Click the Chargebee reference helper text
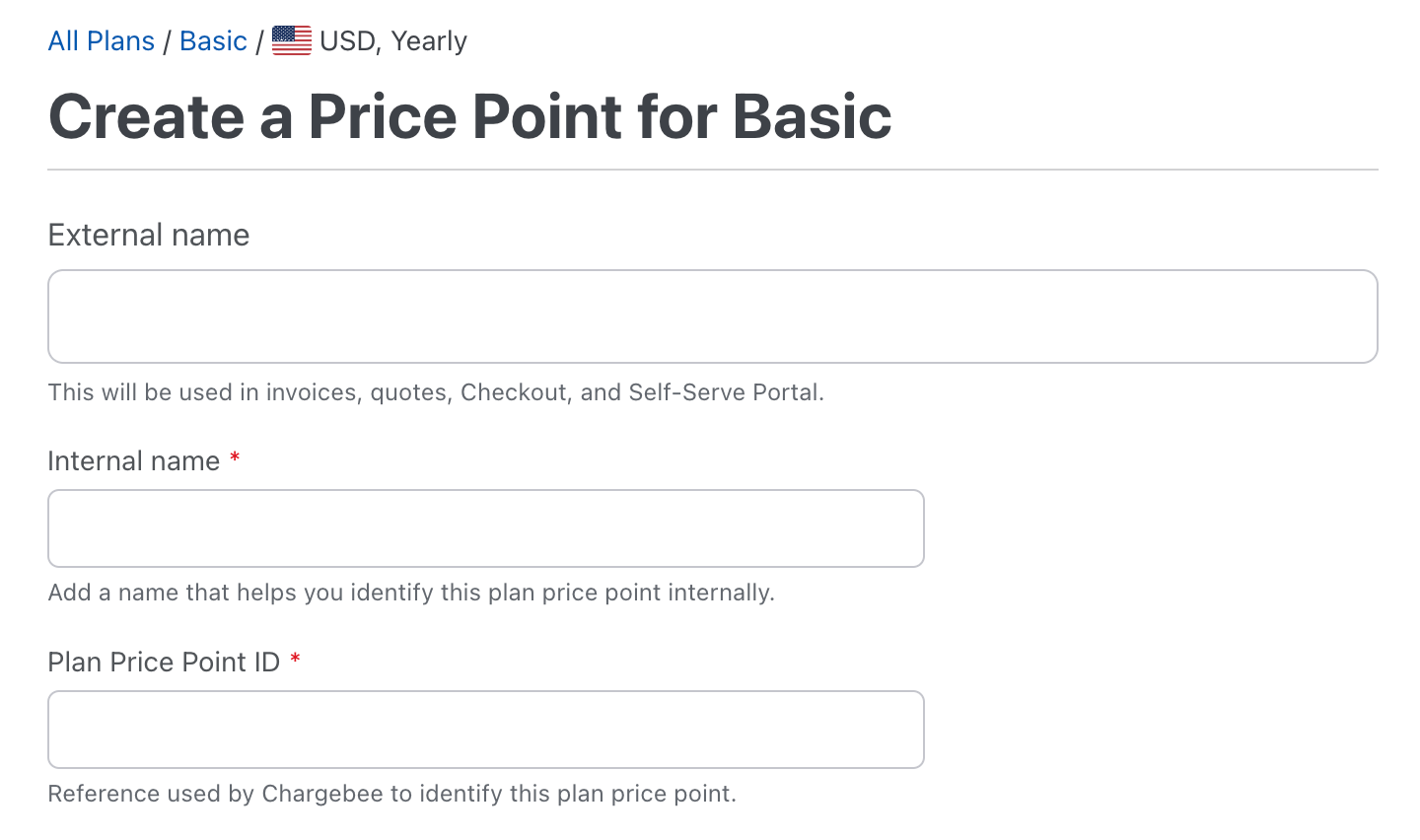 pyautogui.click(x=391, y=794)
